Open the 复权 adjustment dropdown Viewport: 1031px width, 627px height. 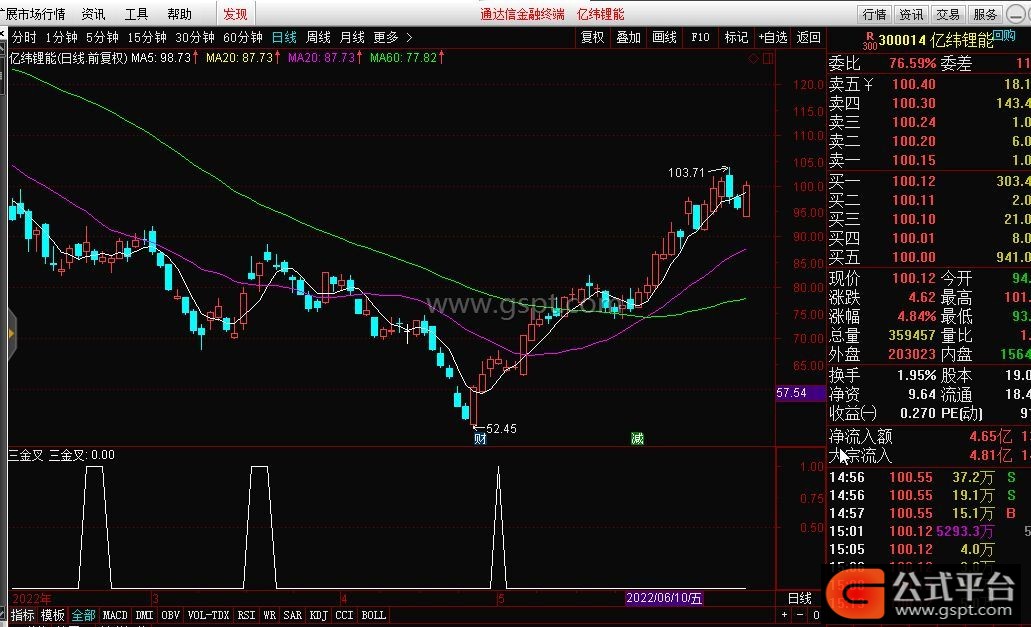592,37
